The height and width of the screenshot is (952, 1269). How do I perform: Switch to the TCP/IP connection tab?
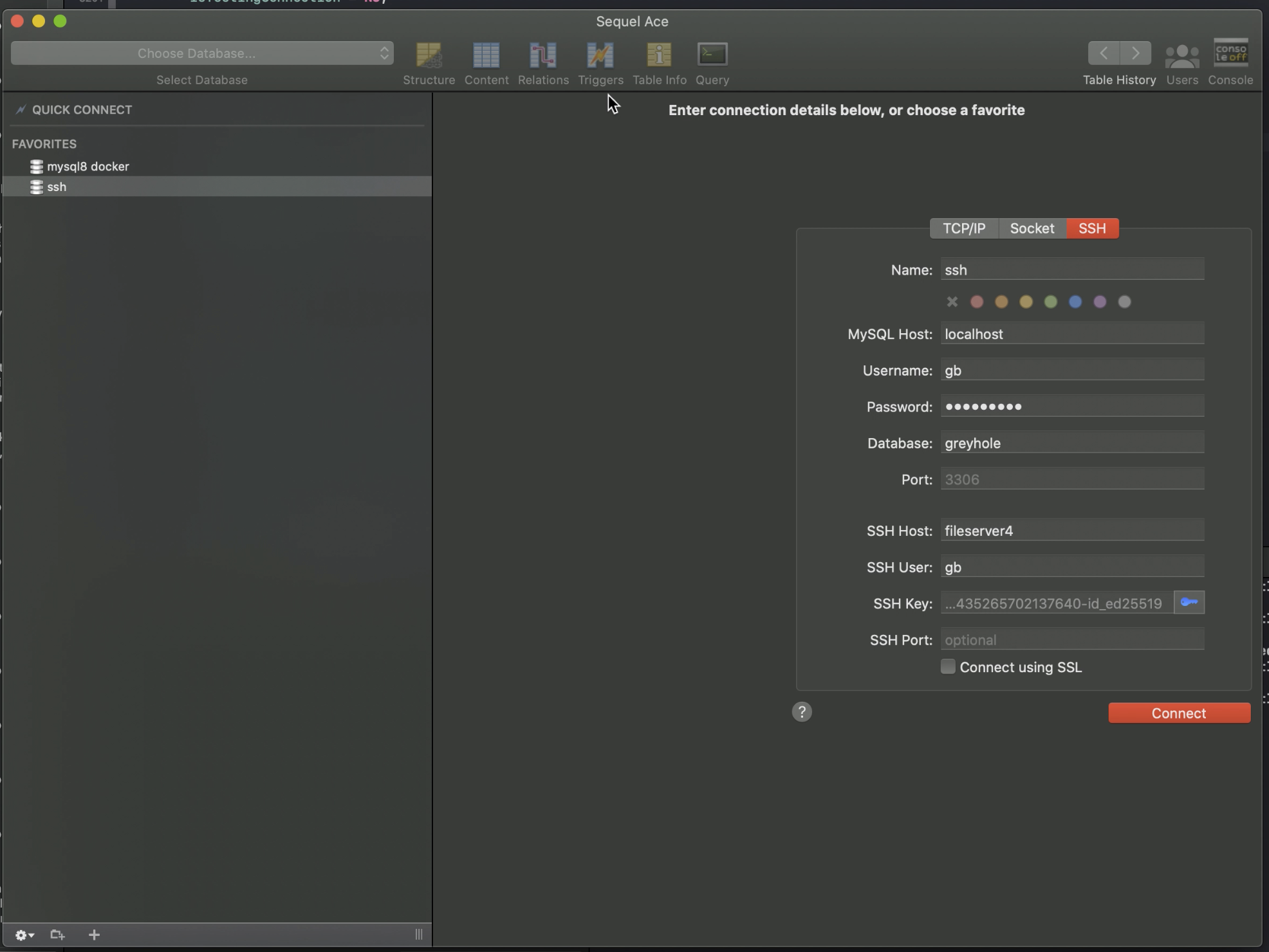[963, 228]
